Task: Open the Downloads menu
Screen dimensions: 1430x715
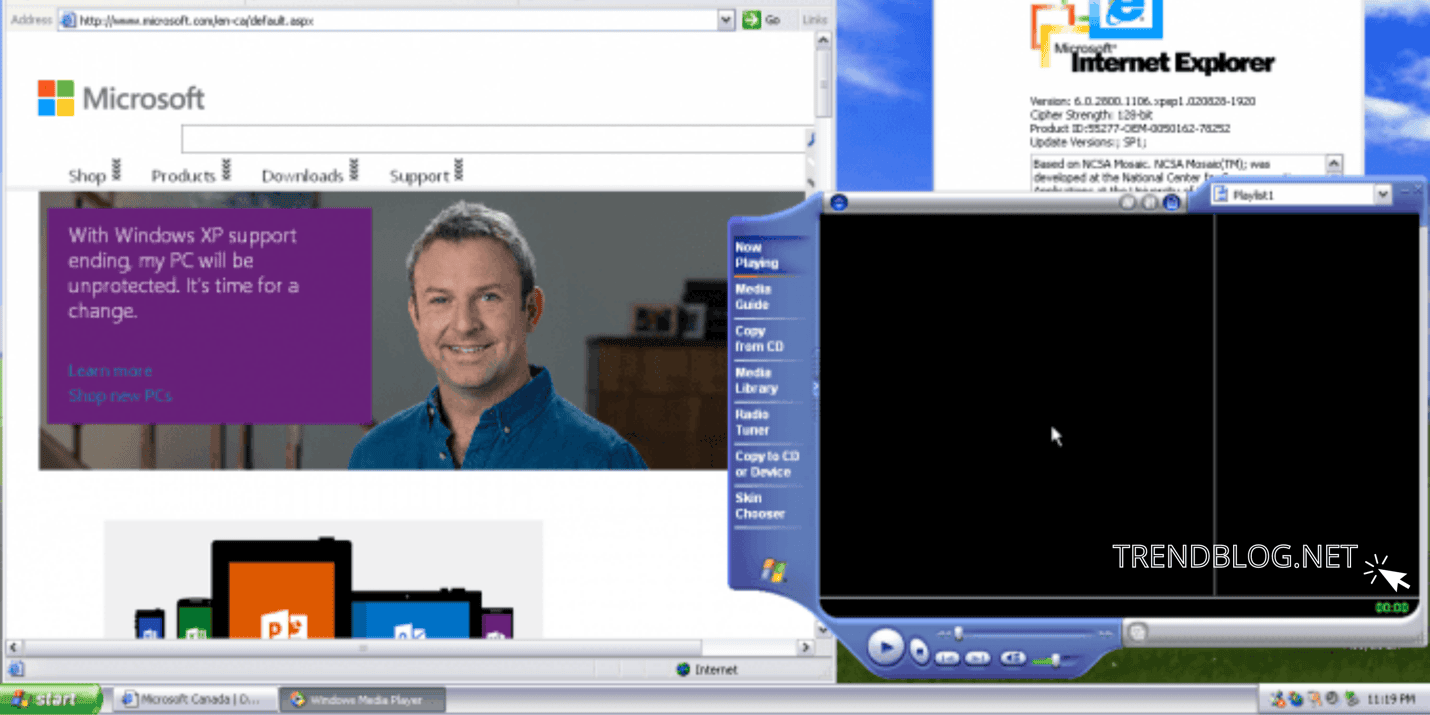Action: 309,175
